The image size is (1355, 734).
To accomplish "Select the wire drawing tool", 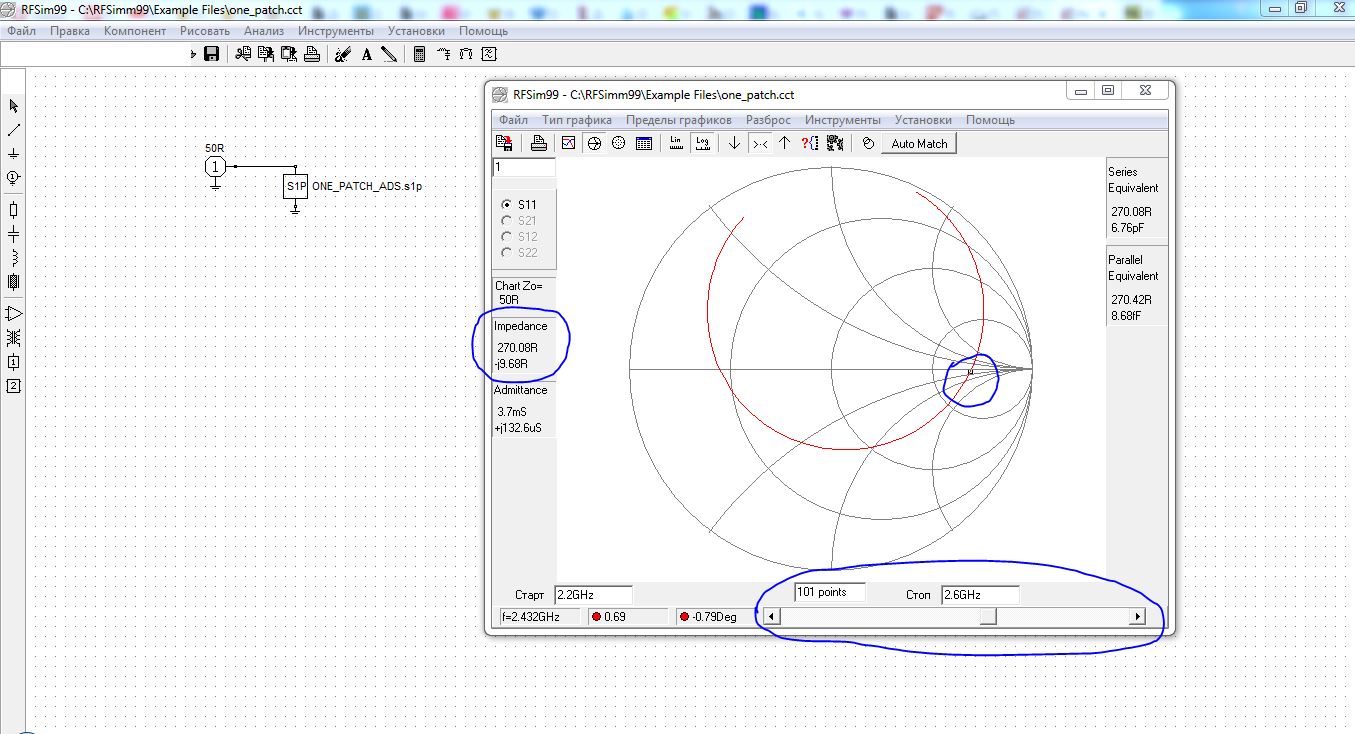I will tap(14, 130).
